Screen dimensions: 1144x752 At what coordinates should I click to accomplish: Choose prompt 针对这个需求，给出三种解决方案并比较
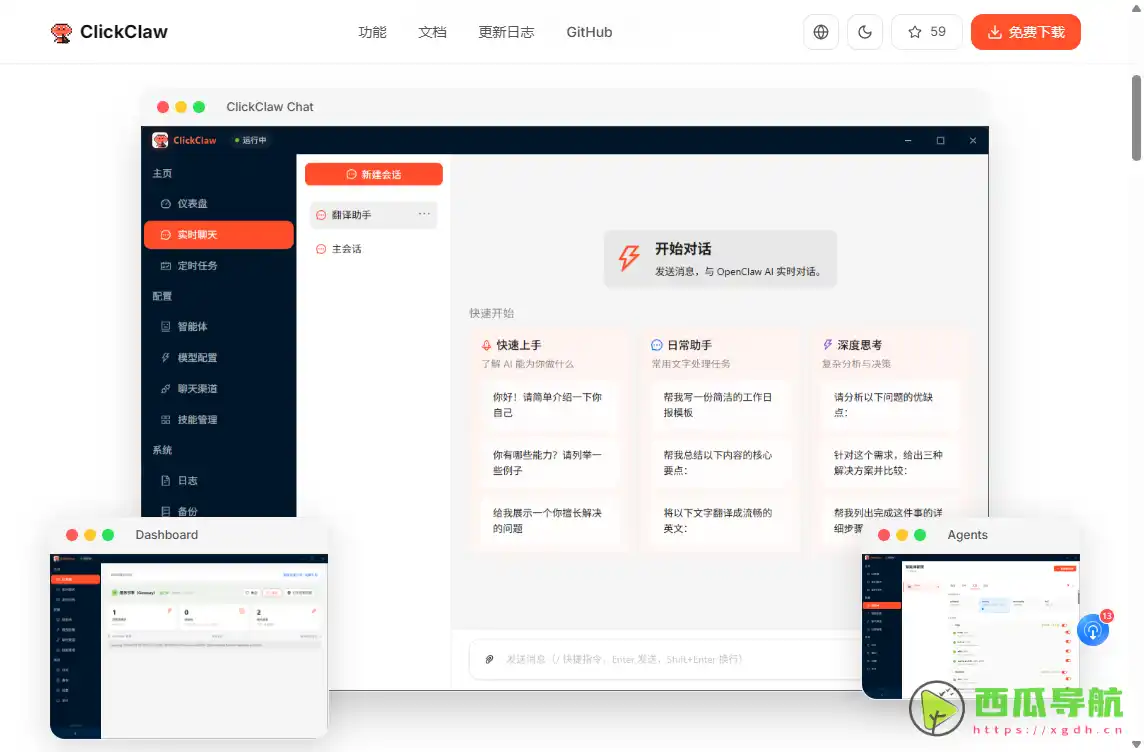891,462
